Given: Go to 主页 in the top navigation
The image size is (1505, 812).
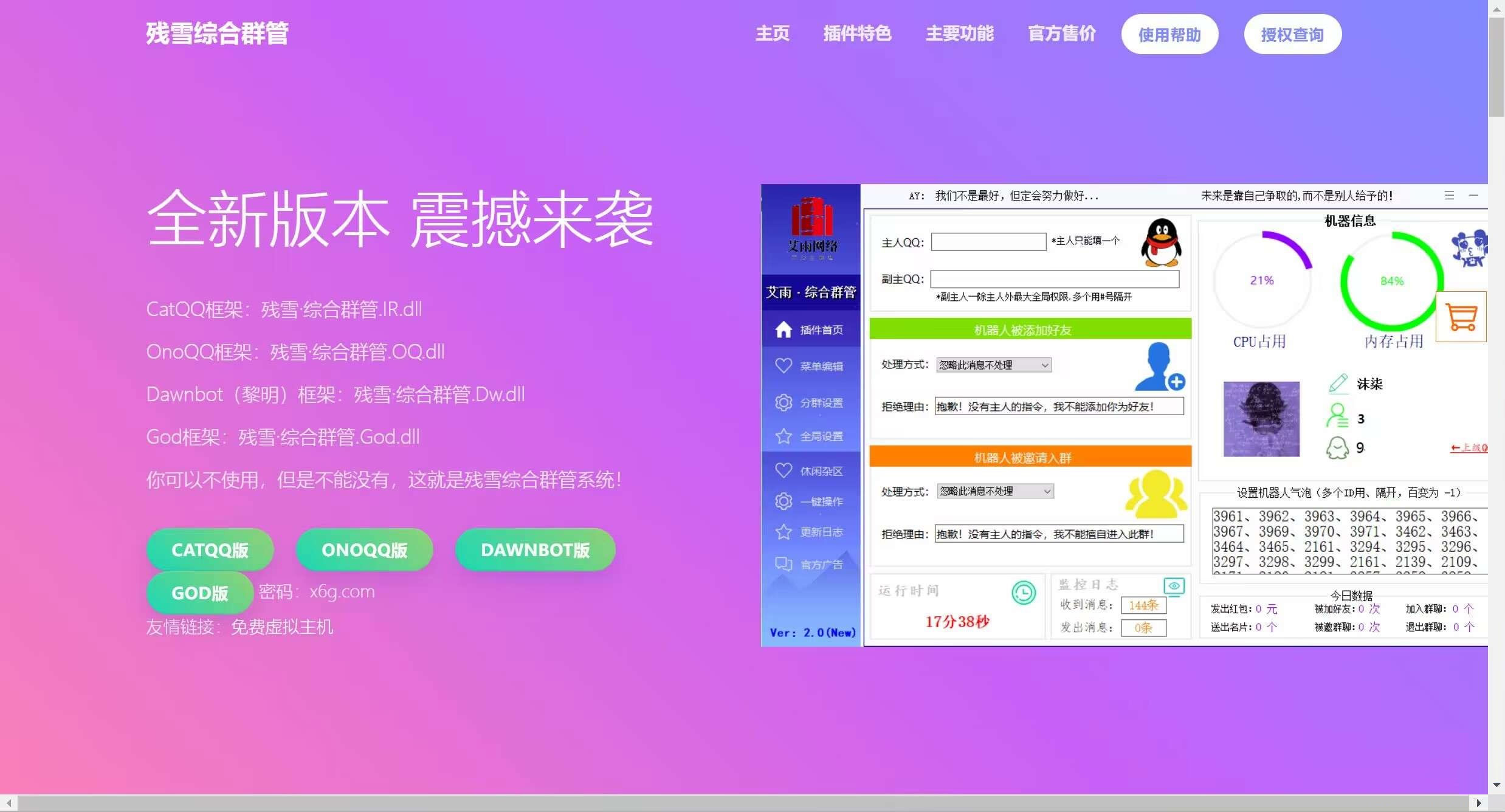Looking at the screenshot, I should pyautogui.click(x=772, y=34).
